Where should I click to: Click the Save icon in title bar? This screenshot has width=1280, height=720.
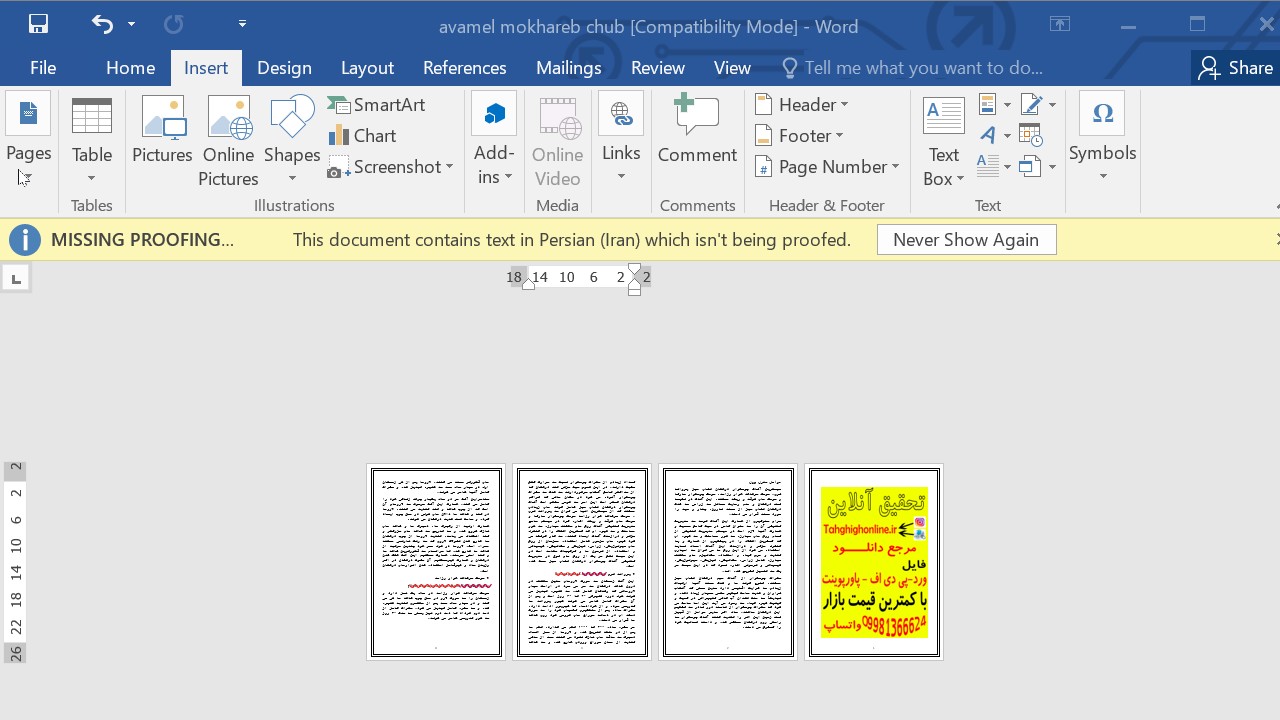[38, 24]
